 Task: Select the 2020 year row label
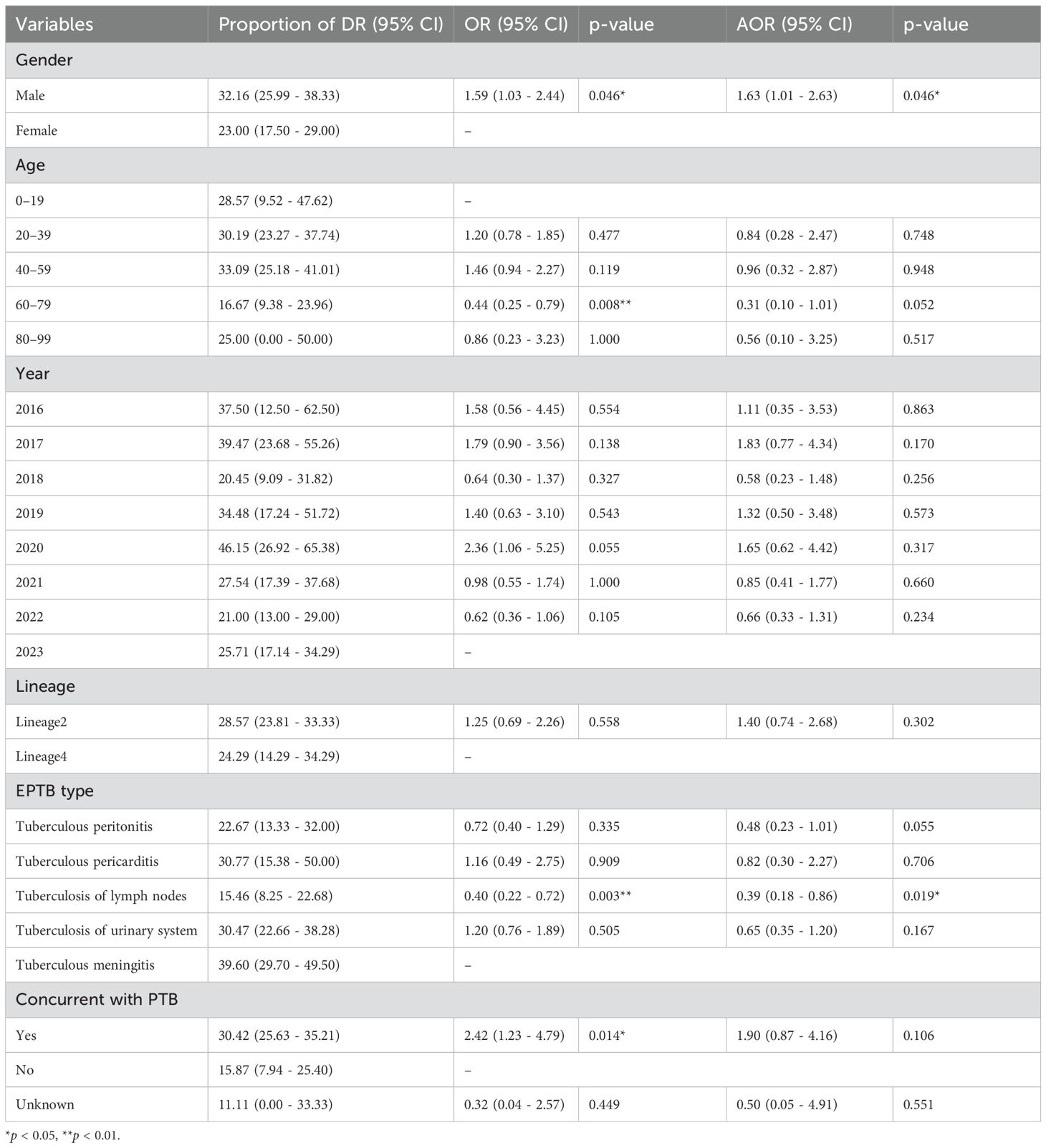click(x=29, y=548)
